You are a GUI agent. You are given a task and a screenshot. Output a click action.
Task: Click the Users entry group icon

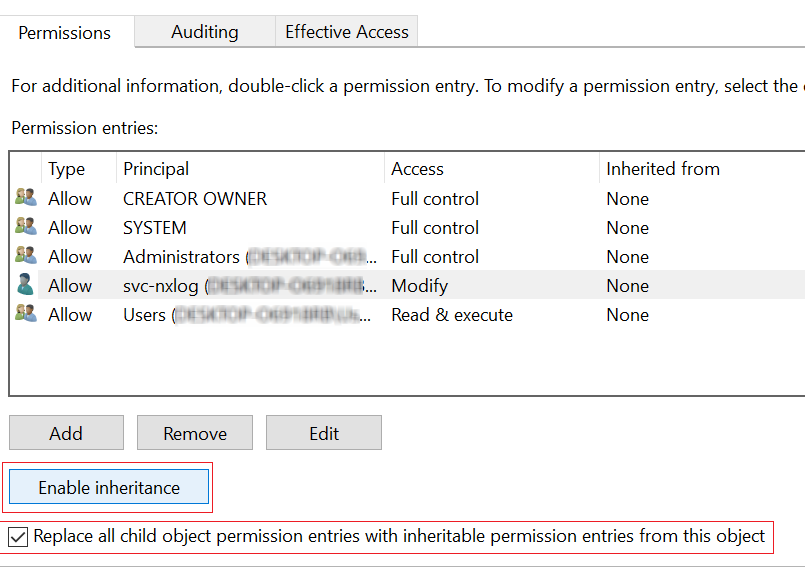[25, 314]
